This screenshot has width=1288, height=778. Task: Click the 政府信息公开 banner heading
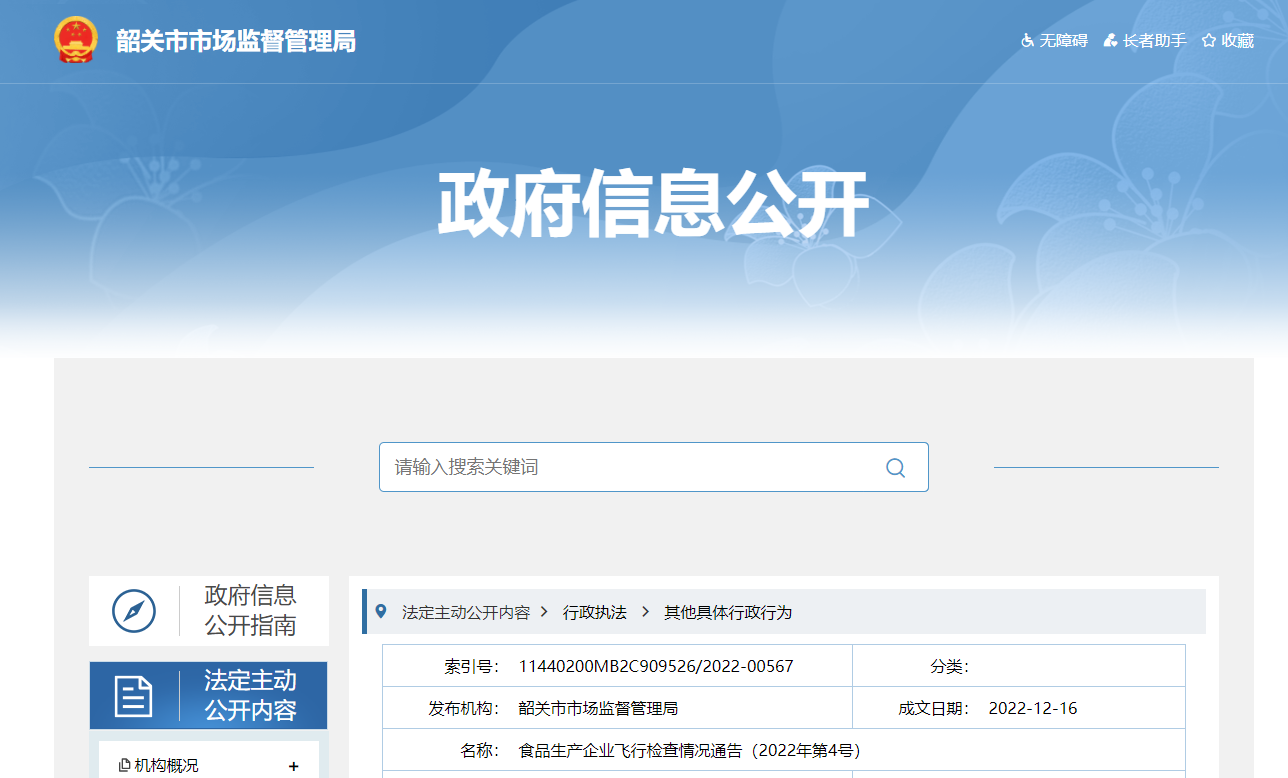(653, 204)
